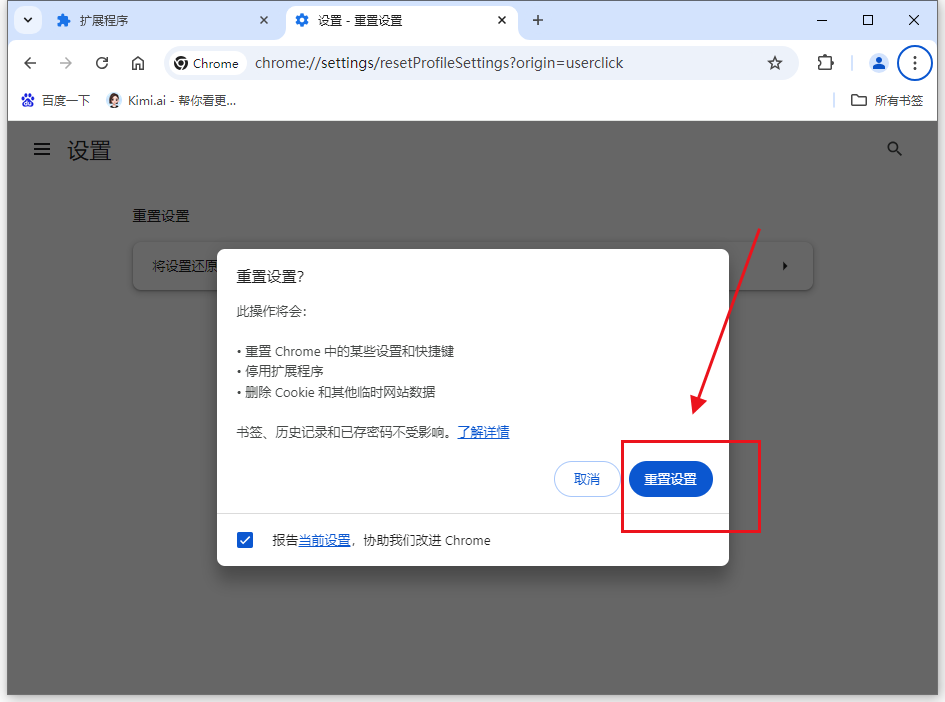
Task: Open the 了解详情 link
Action: (483, 432)
